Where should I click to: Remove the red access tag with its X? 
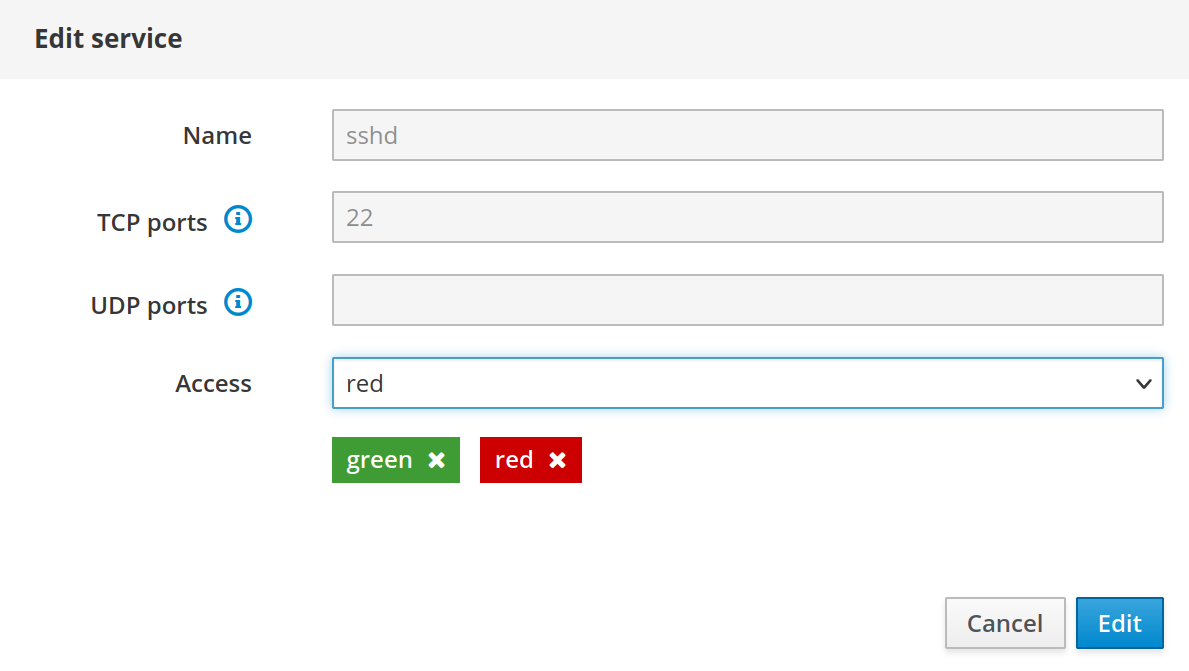557,460
